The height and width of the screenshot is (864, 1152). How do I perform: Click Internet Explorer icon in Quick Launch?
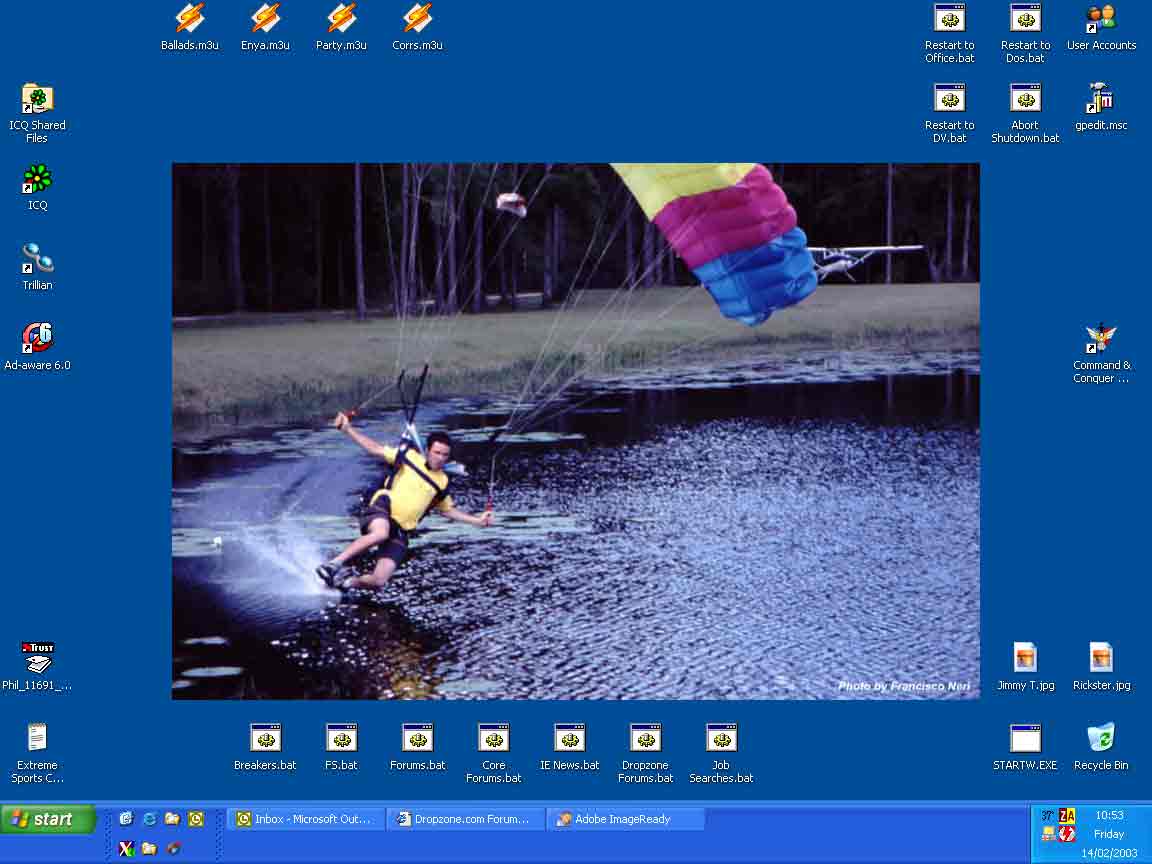click(149, 818)
